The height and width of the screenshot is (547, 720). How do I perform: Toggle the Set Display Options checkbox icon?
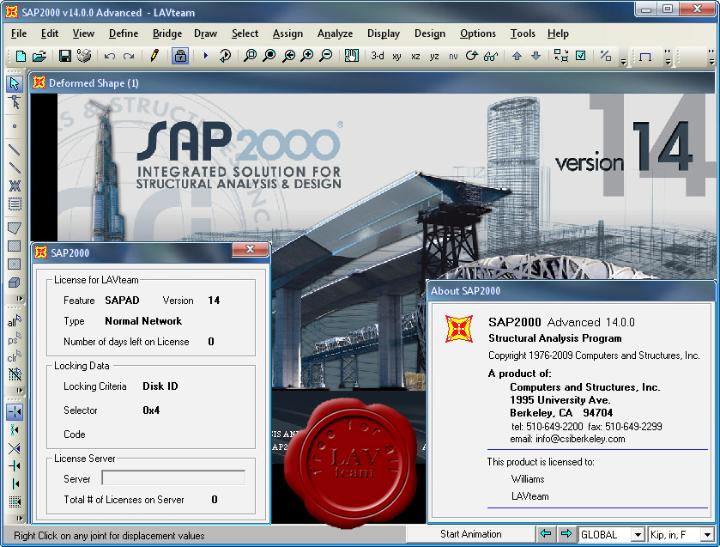[581, 56]
